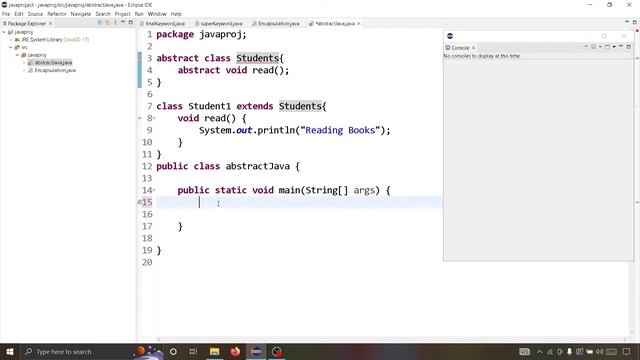Close the Console view tab
640x360 pixels.
(x=474, y=48)
